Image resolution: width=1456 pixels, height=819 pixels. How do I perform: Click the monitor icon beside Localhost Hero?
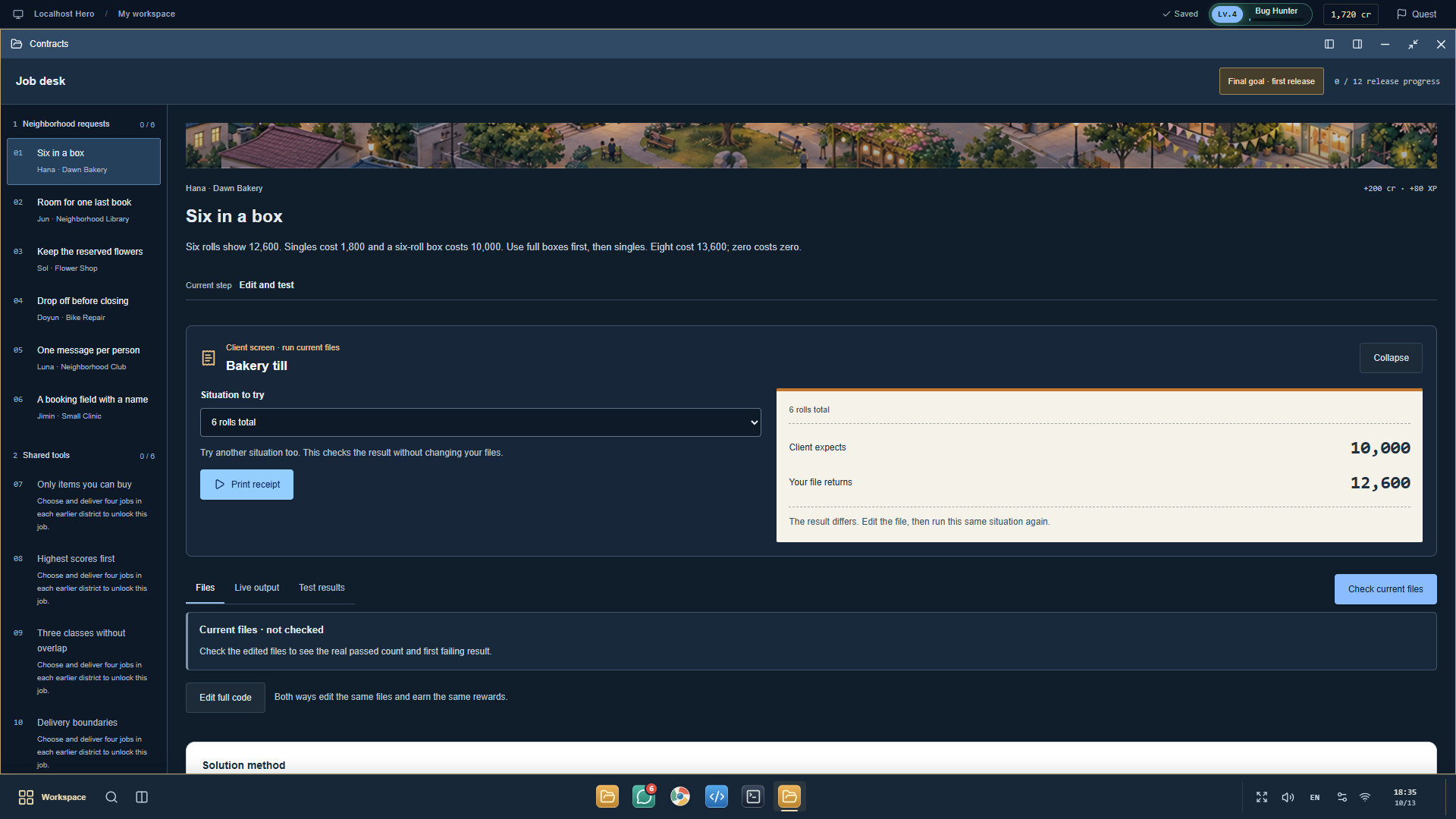(18, 14)
